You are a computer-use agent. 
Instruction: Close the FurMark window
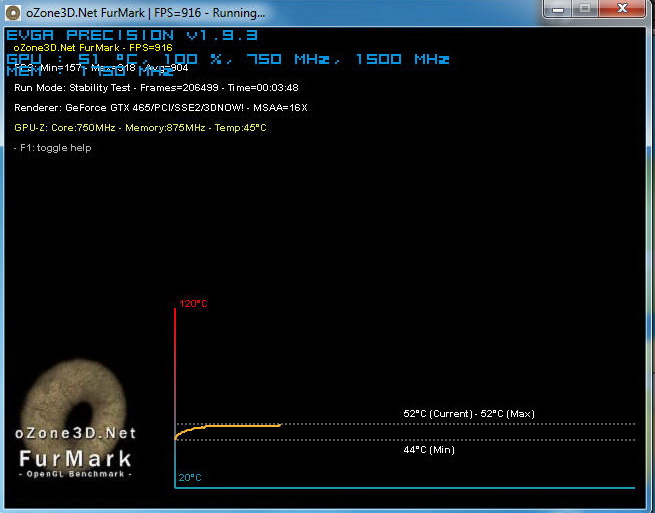pos(622,9)
